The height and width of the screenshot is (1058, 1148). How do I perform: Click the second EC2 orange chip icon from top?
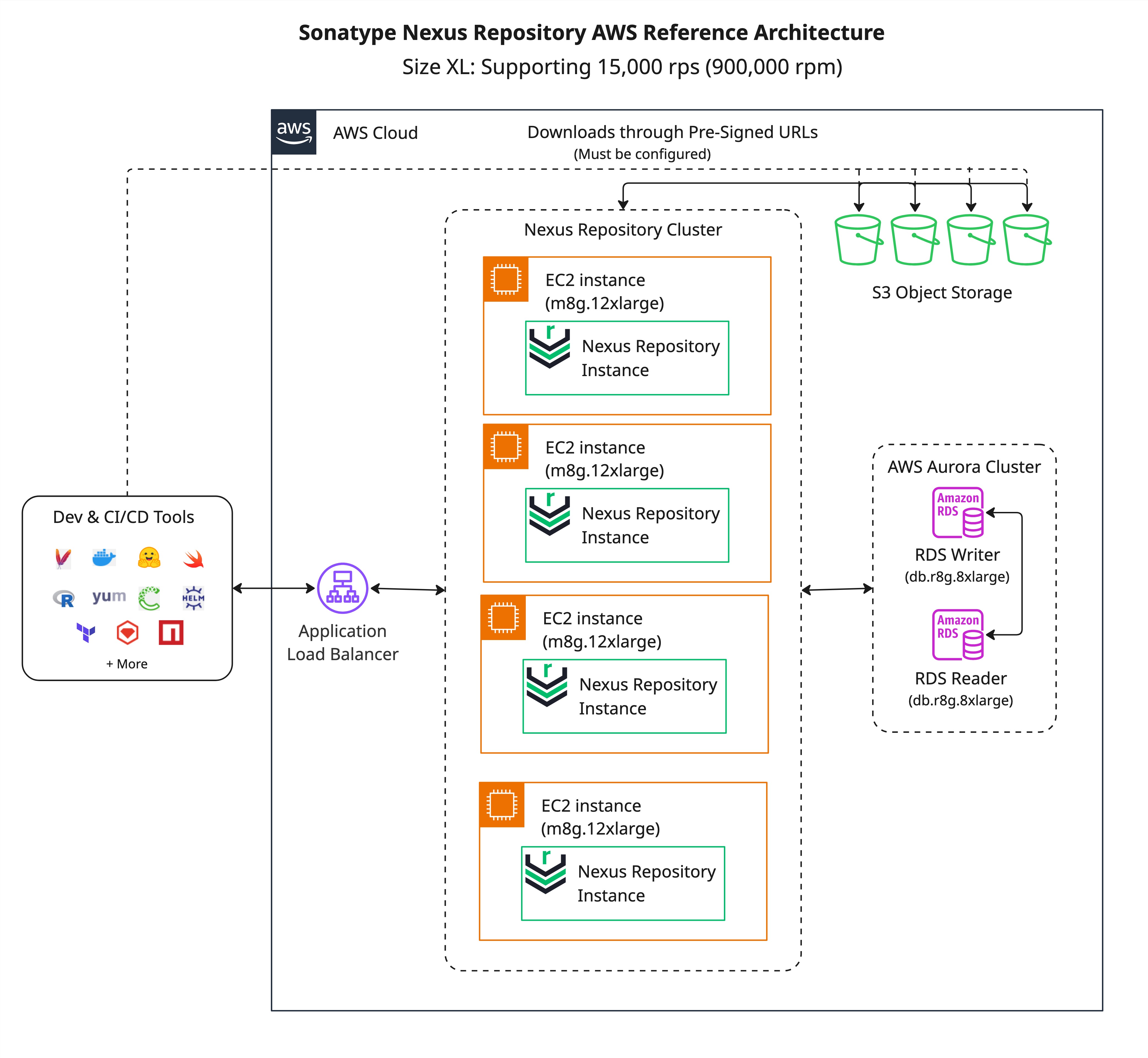[x=506, y=447]
